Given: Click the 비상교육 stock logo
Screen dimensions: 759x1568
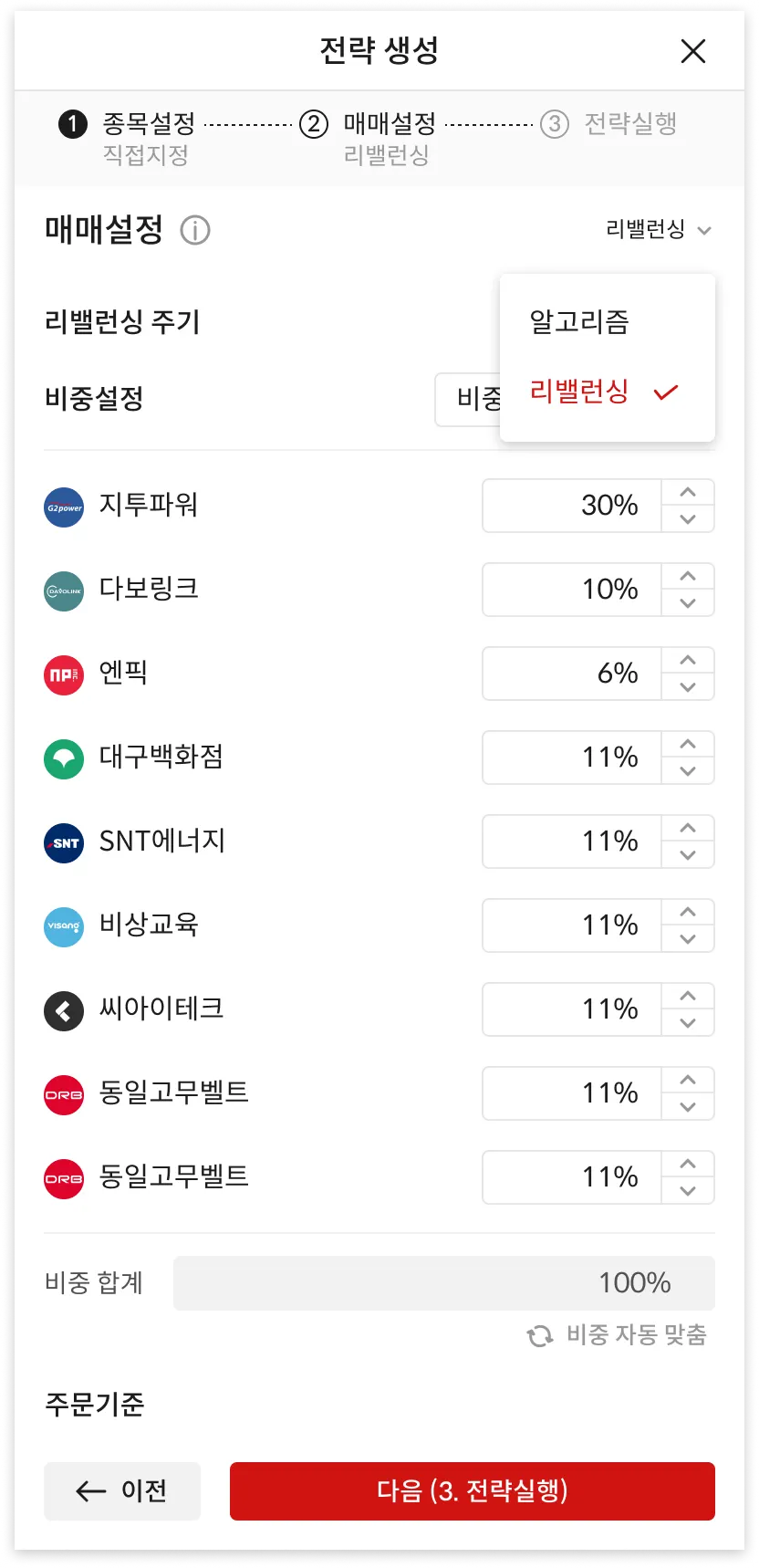Looking at the screenshot, I should click(x=64, y=927).
